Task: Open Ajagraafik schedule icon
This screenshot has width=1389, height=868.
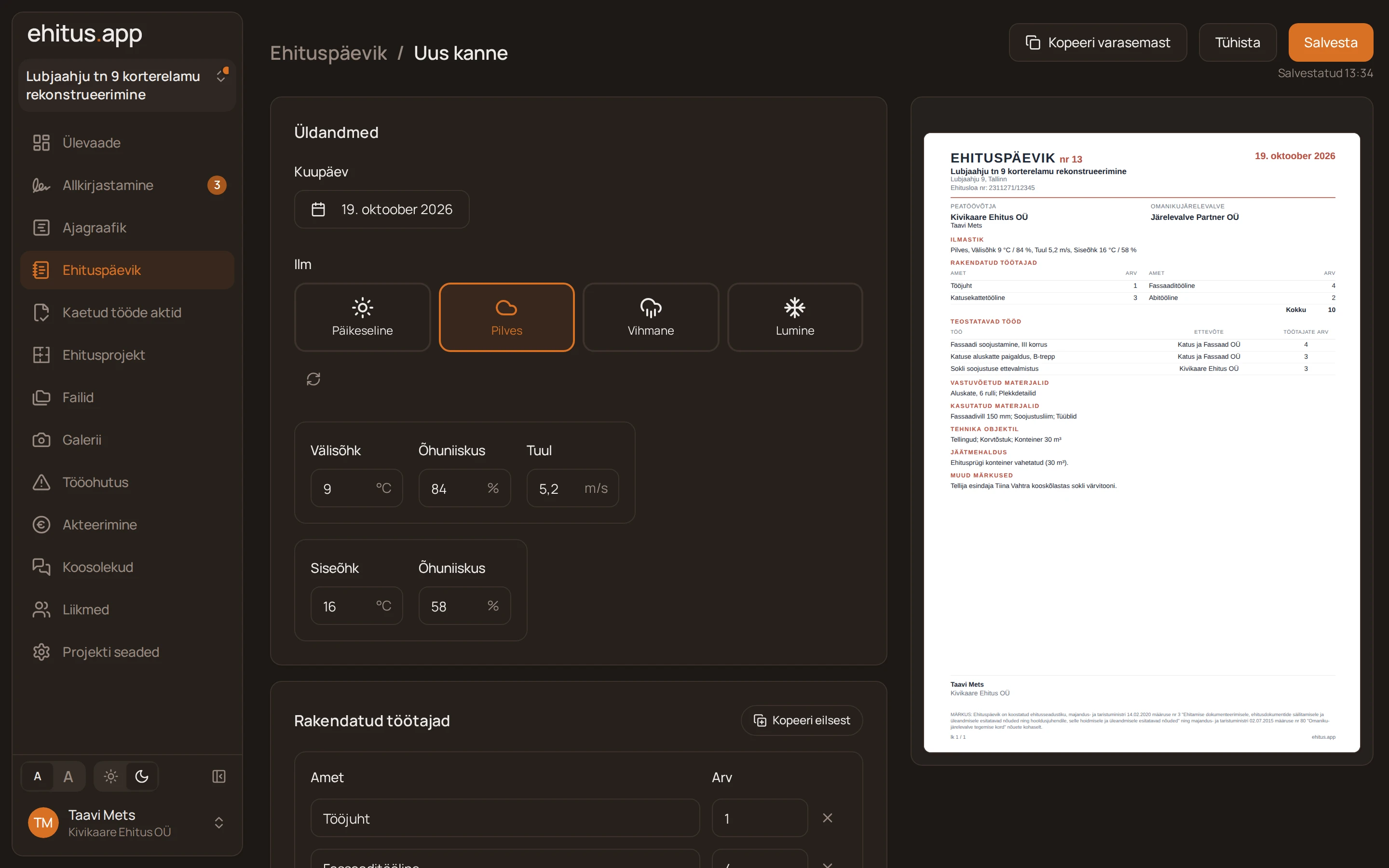Action: (x=41, y=227)
